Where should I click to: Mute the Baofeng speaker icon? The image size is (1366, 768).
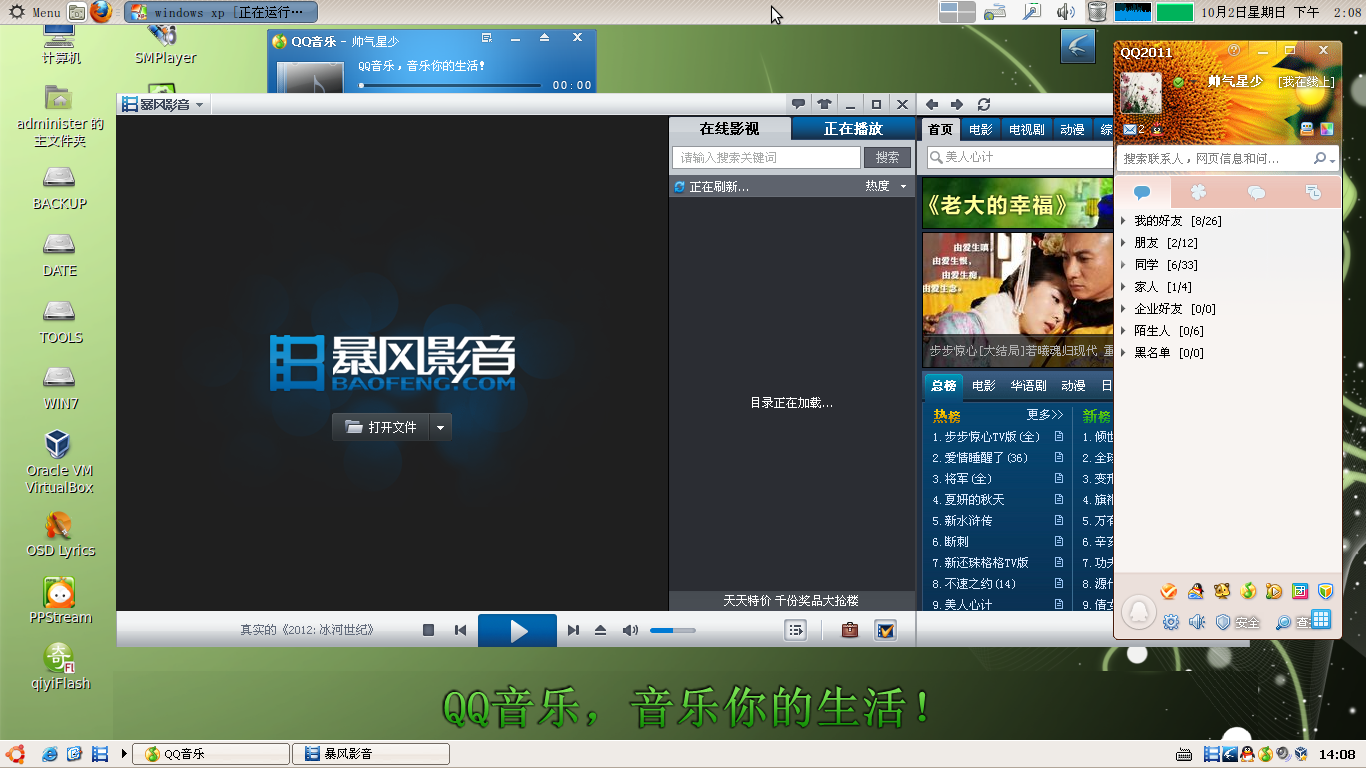click(x=630, y=630)
